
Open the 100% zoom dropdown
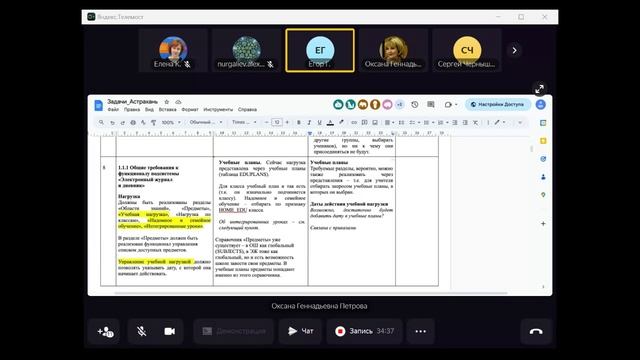171,122
